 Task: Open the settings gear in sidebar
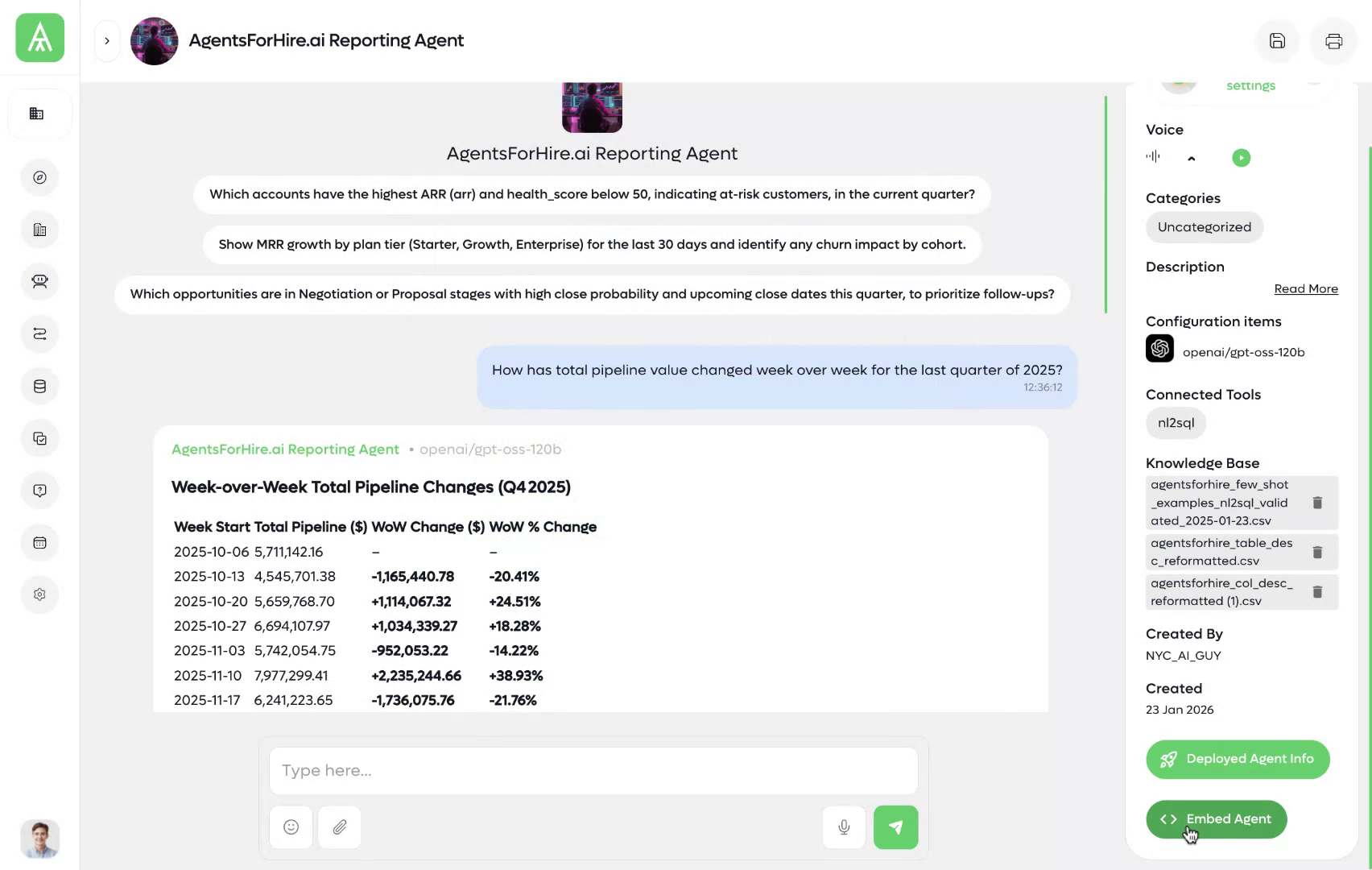point(39,594)
